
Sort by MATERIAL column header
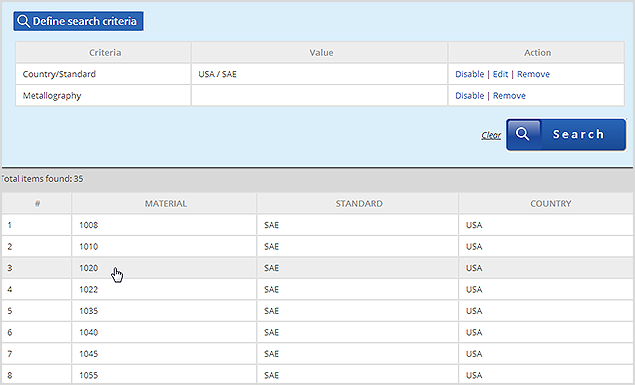(x=164, y=203)
